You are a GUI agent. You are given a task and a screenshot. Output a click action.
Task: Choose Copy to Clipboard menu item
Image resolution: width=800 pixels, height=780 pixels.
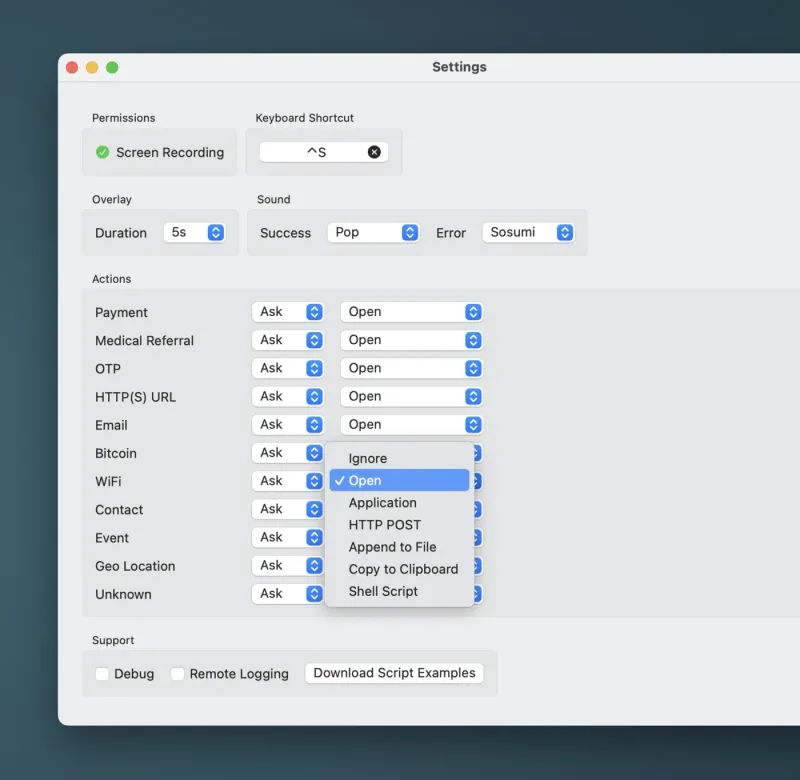[399, 569]
